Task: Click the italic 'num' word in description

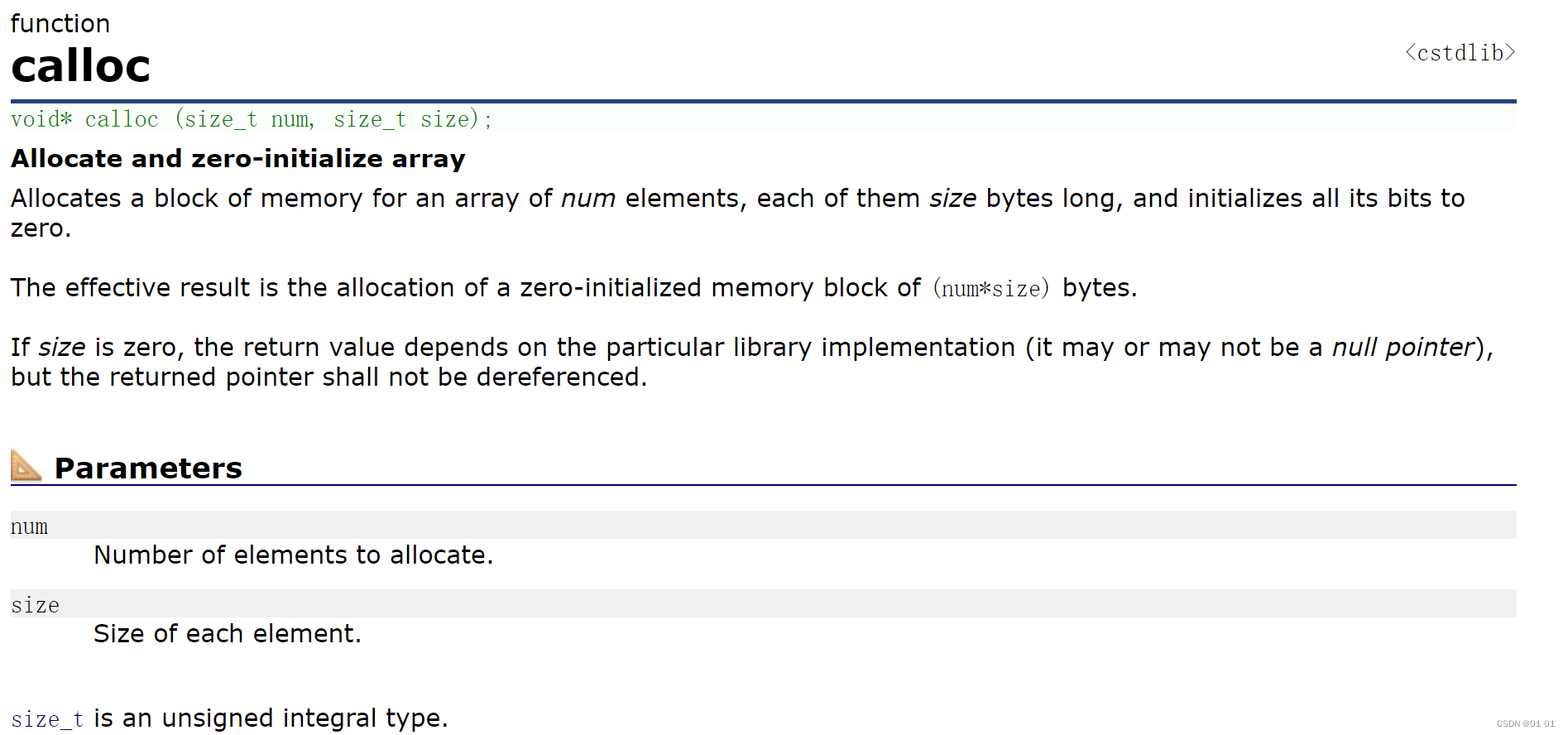Action: coord(588,199)
